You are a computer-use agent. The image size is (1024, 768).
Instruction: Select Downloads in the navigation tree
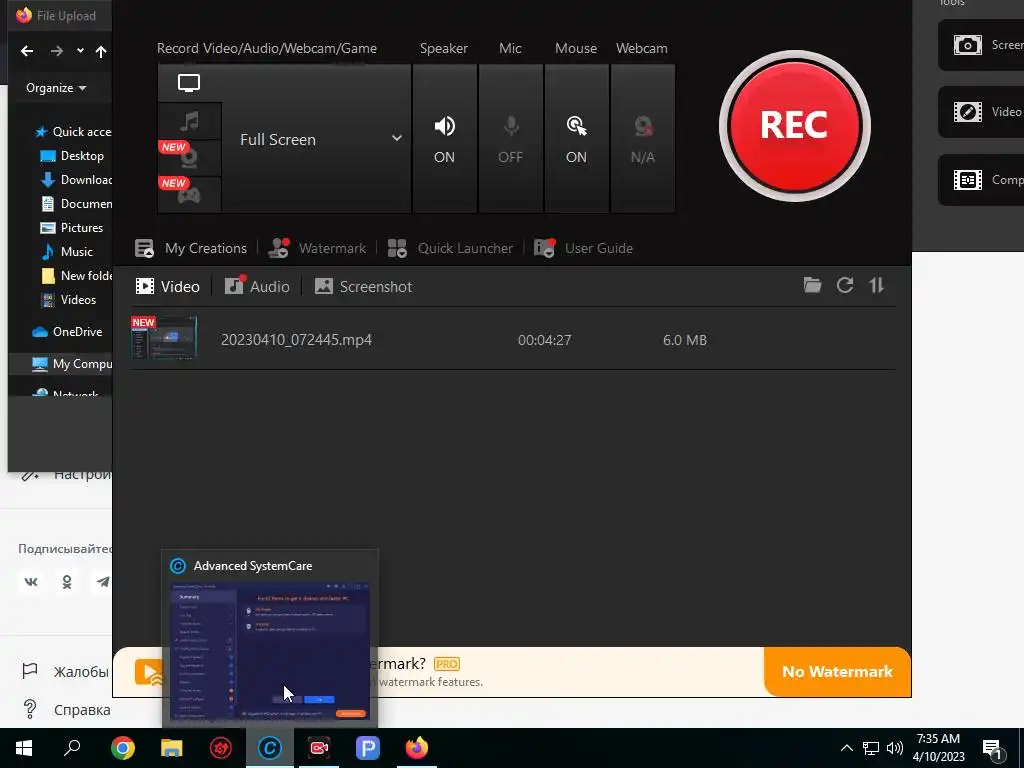click(x=76, y=180)
